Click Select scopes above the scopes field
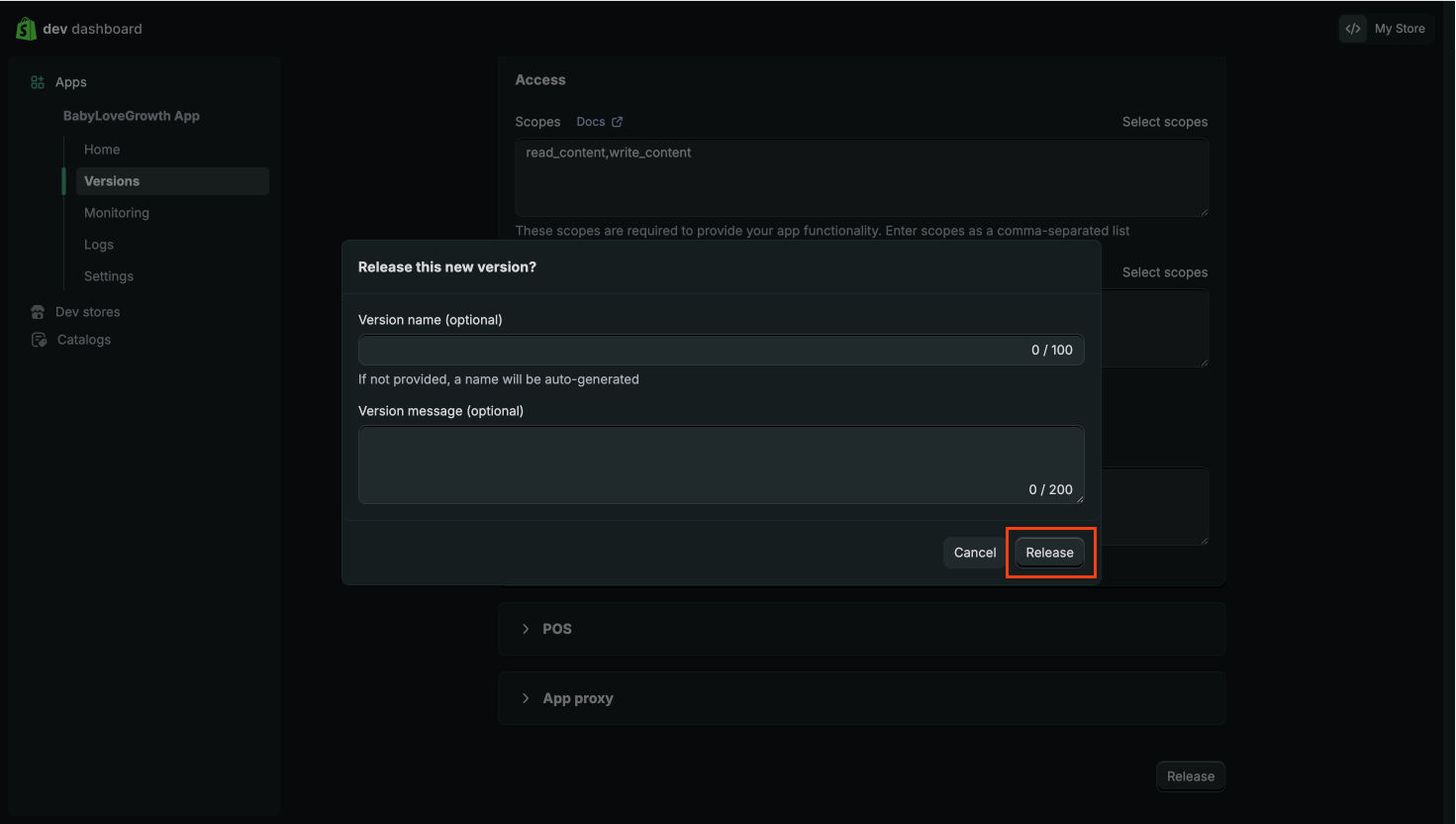The width and height of the screenshot is (1456, 824). (1164, 122)
